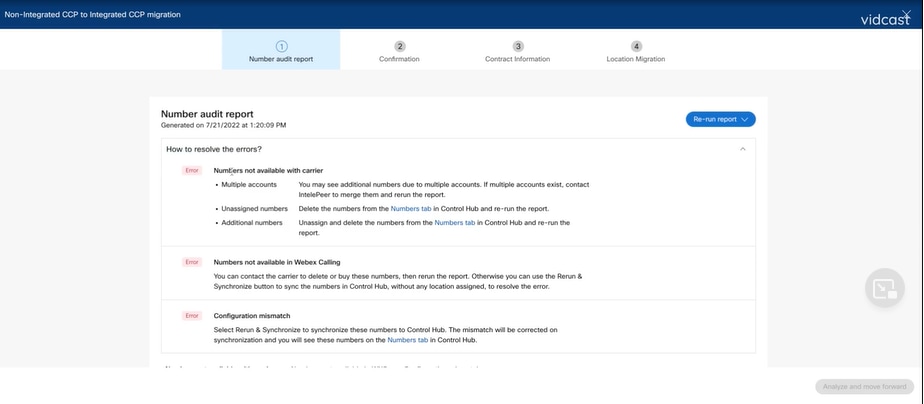The image size is (924, 404).
Task: Close the migration wizard with the X
Action: pyautogui.click(x=906, y=14)
